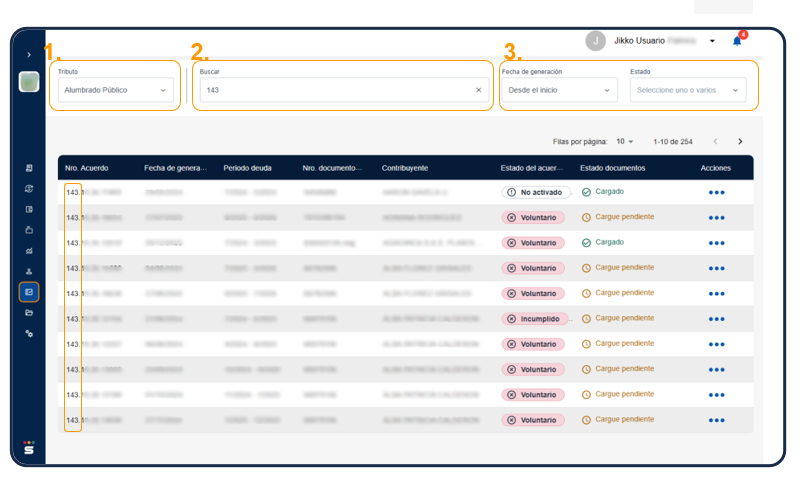Click the No activado status badge
Screen dimensions: 806x486
coord(536,192)
